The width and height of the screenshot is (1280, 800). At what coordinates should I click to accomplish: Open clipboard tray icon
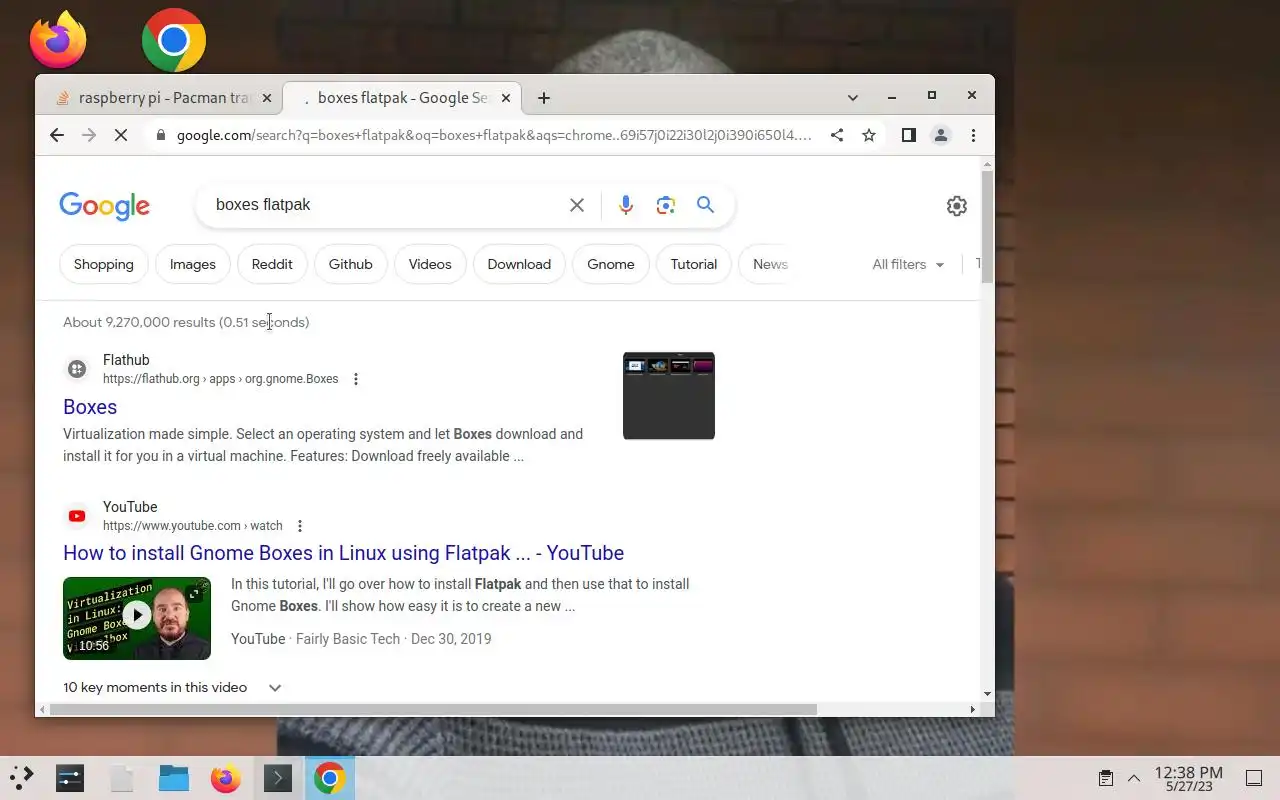click(x=1106, y=778)
